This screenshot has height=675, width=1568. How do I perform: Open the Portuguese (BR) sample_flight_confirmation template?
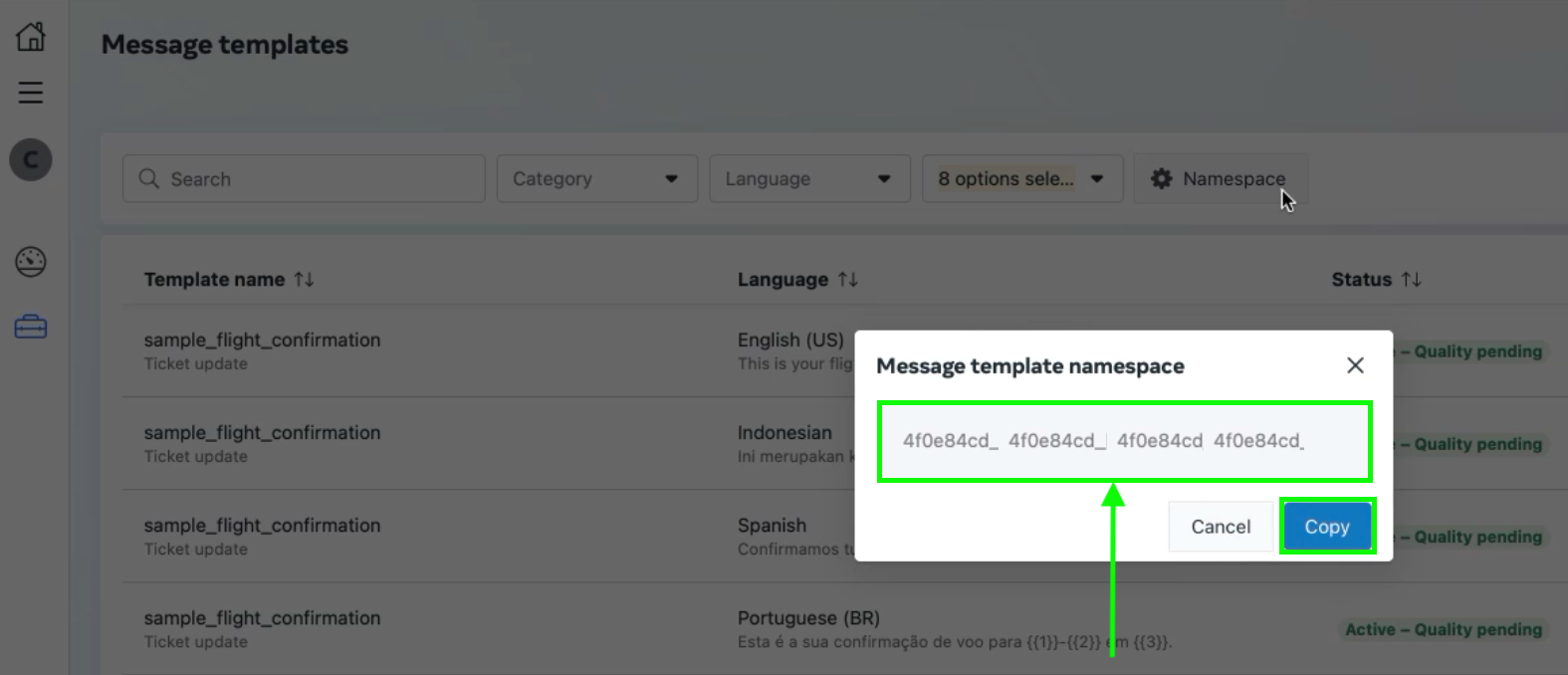point(262,618)
